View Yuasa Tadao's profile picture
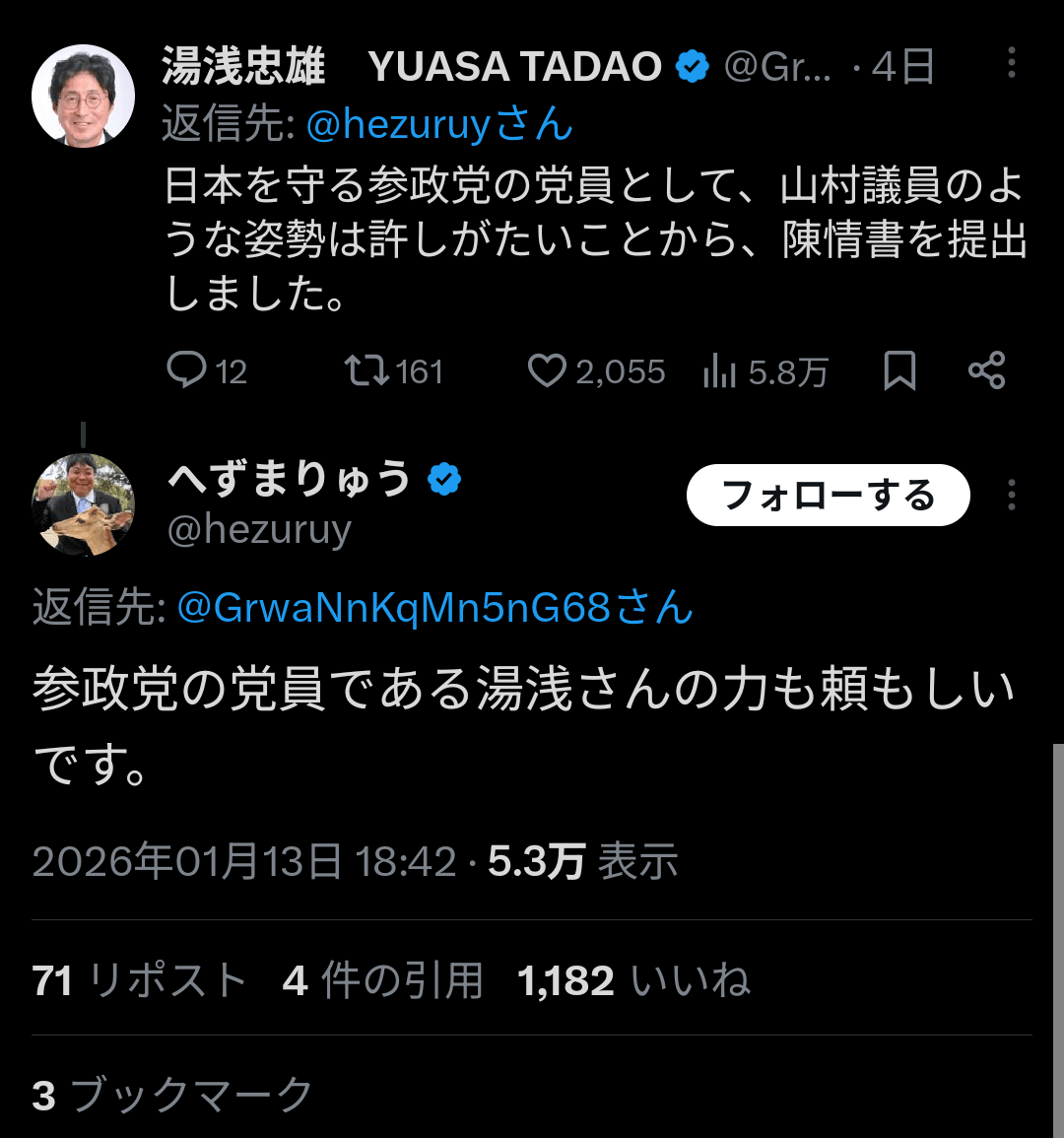Screen dimensions: 1064x1138 point(84,96)
